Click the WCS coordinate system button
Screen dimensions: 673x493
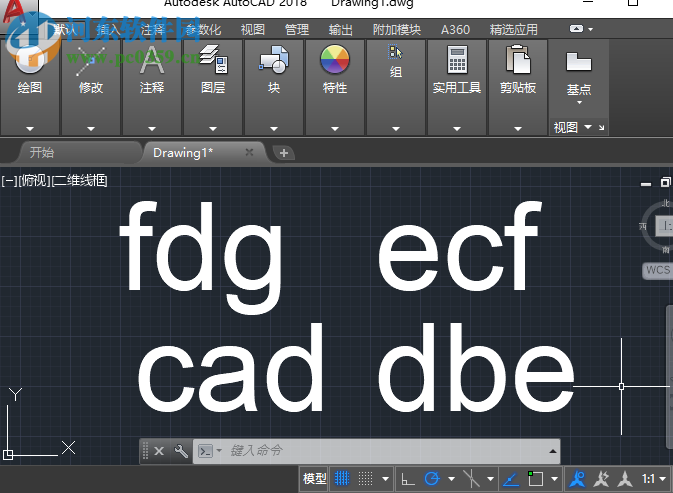tap(658, 270)
